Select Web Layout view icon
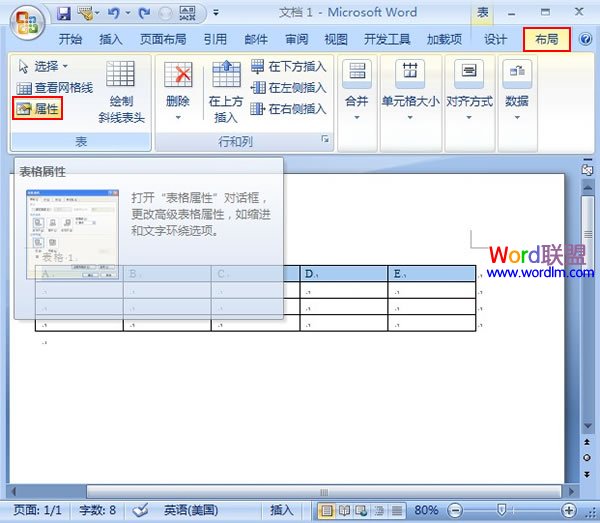600x523 pixels. pyautogui.click(x=361, y=510)
